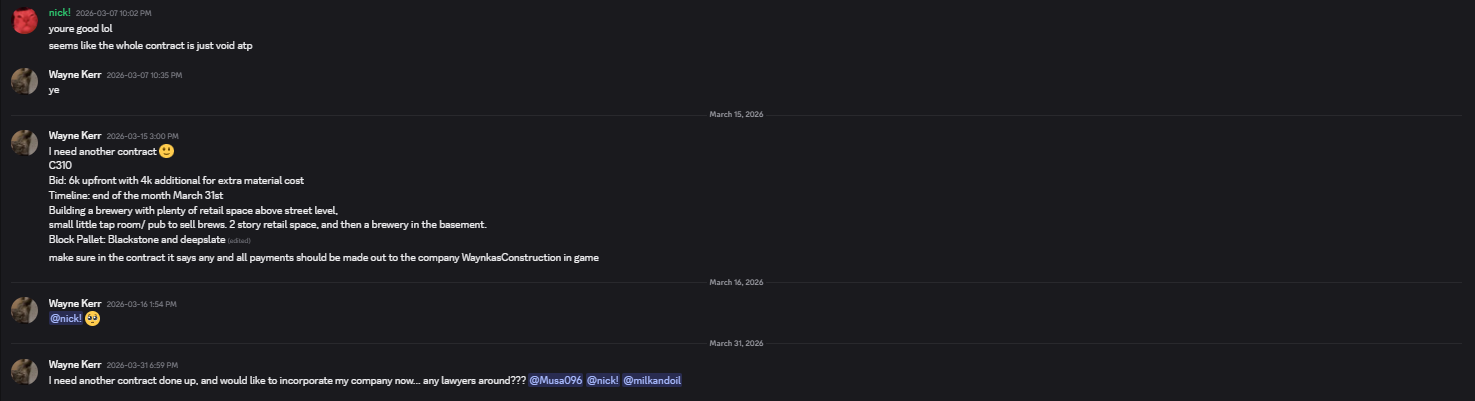Click the "(edited)" label after Blackstone and deepslate
This screenshot has width=1475, height=401.
click(x=239, y=241)
